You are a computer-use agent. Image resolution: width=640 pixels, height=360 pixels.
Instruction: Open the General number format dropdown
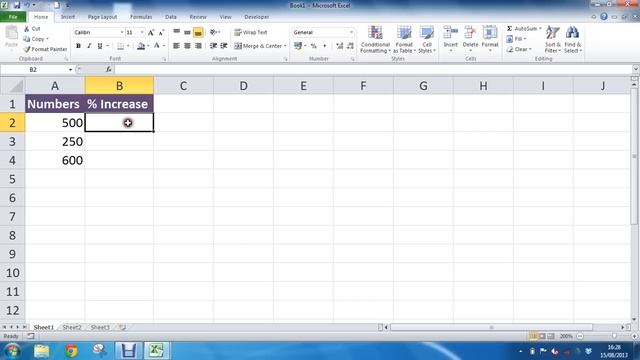[351, 32]
